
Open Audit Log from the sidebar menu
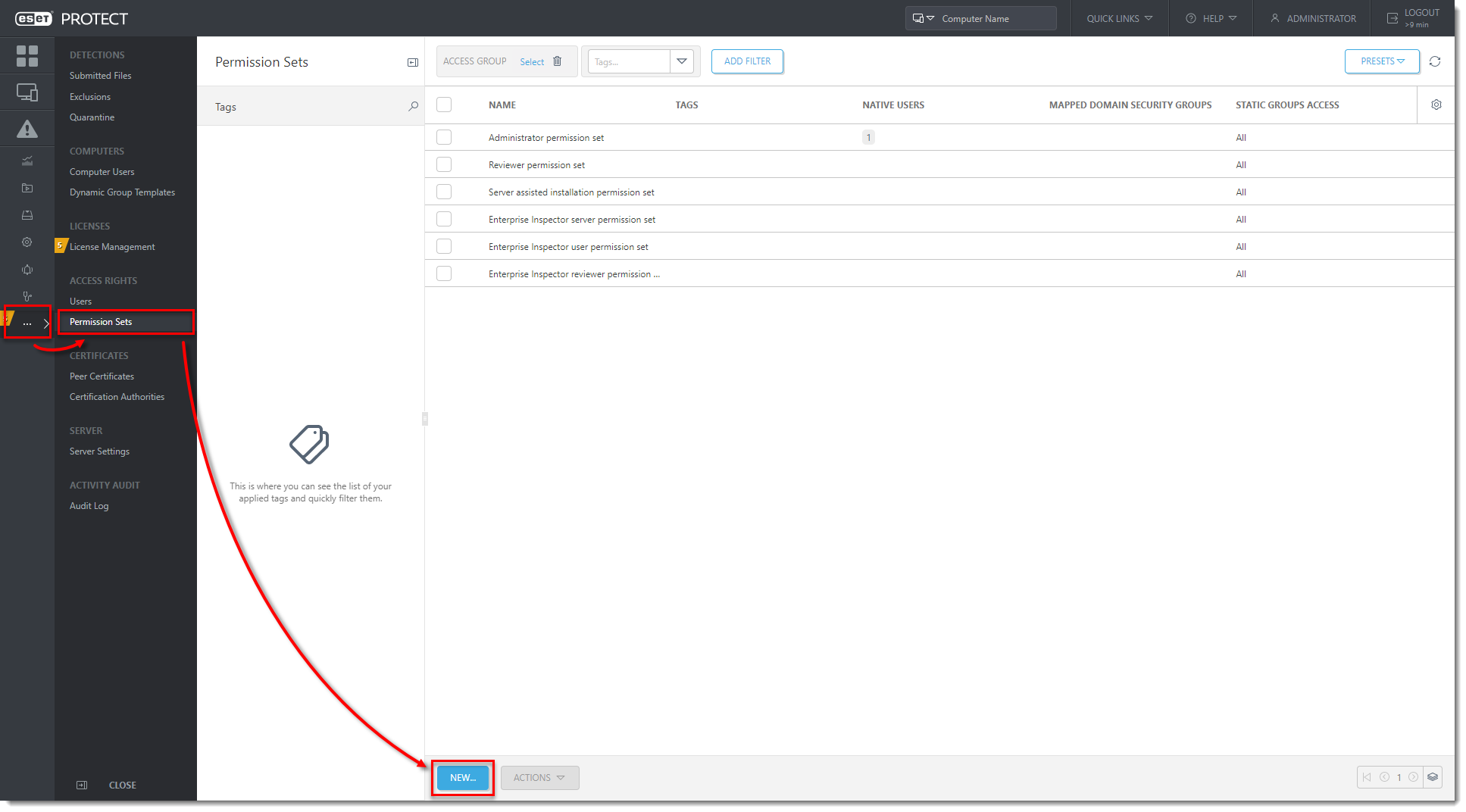coord(89,506)
